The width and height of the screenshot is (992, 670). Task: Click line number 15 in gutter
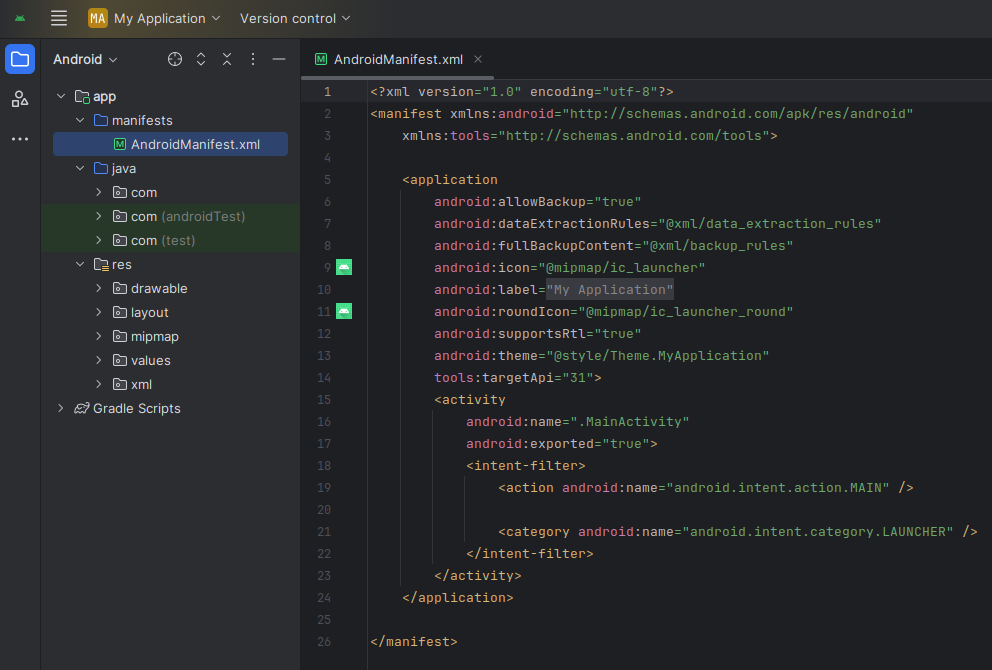pyautogui.click(x=324, y=400)
